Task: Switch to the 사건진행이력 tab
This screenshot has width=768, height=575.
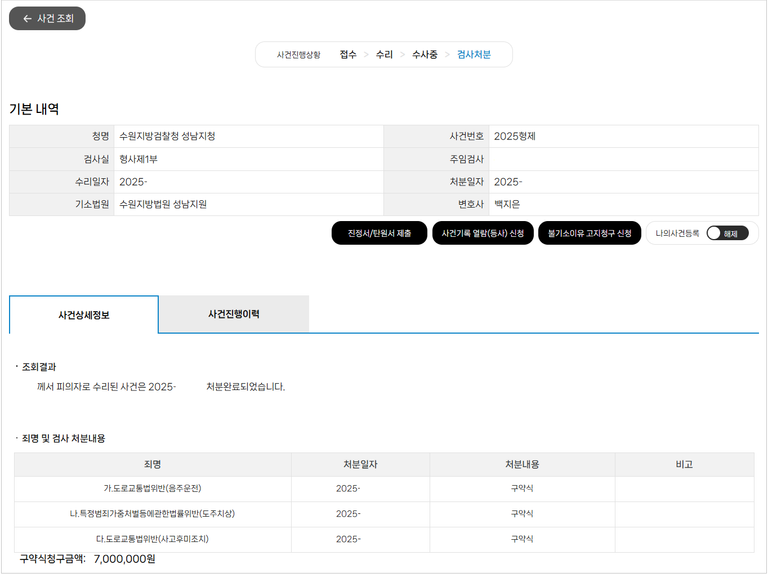Action: 233,314
